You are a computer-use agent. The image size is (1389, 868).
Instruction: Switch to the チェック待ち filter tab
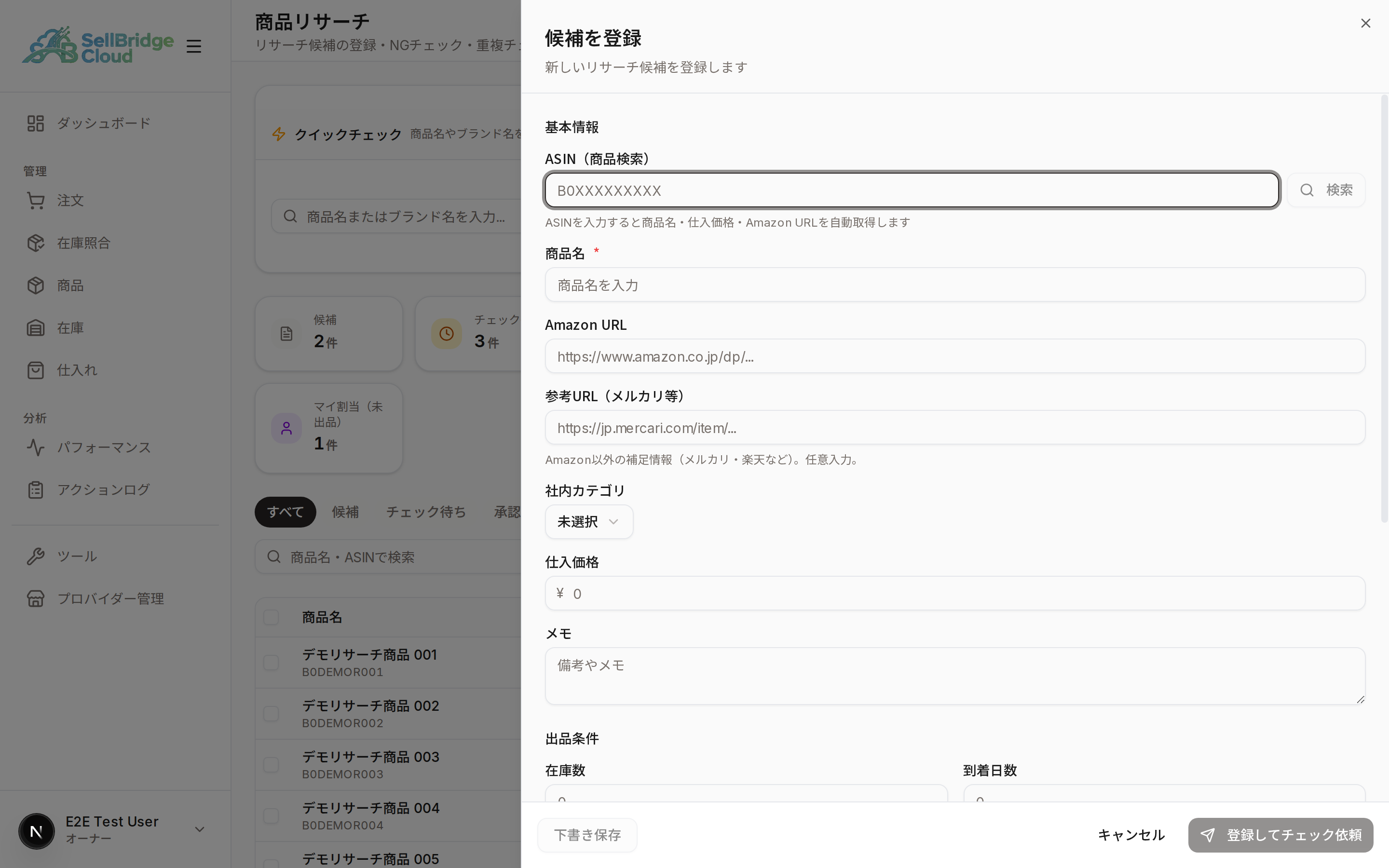pyautogui.click(x=426, y=512)
